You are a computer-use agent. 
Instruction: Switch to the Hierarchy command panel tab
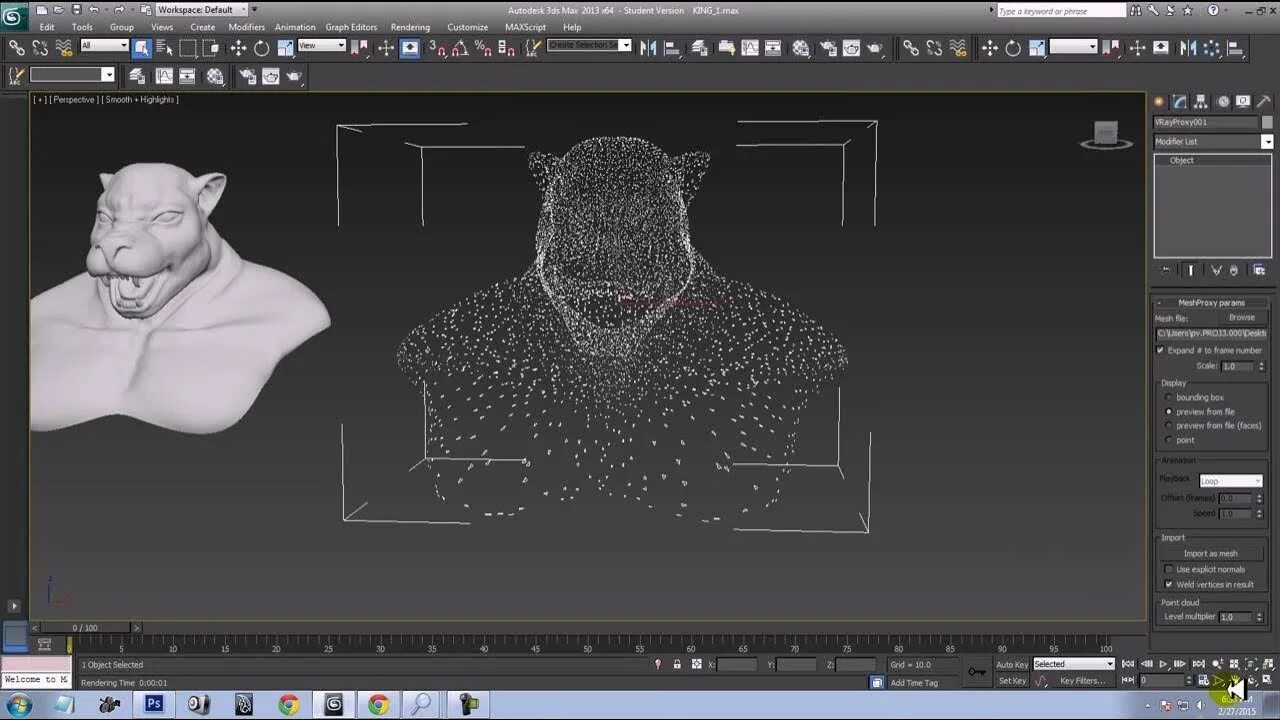pos(1201,101)
